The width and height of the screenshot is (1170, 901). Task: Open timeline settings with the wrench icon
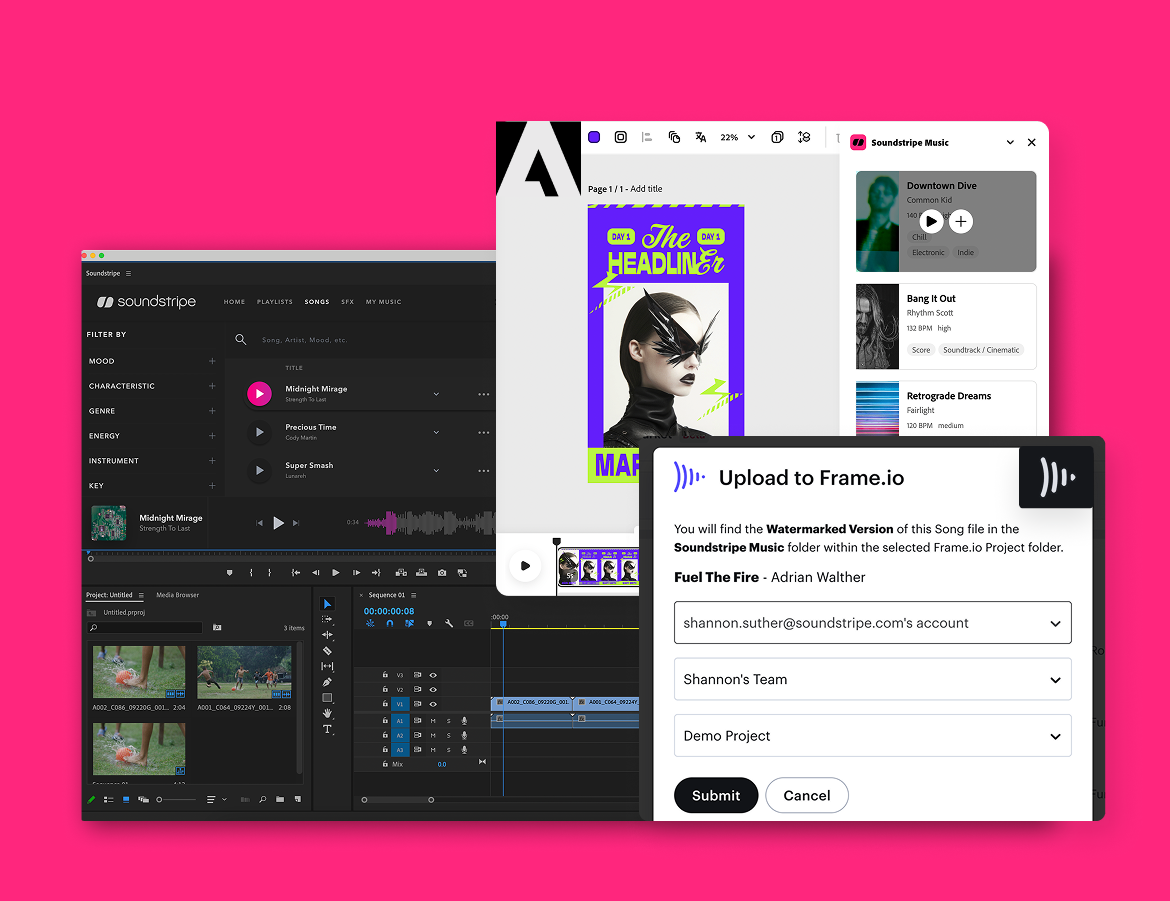coord(449,624)
